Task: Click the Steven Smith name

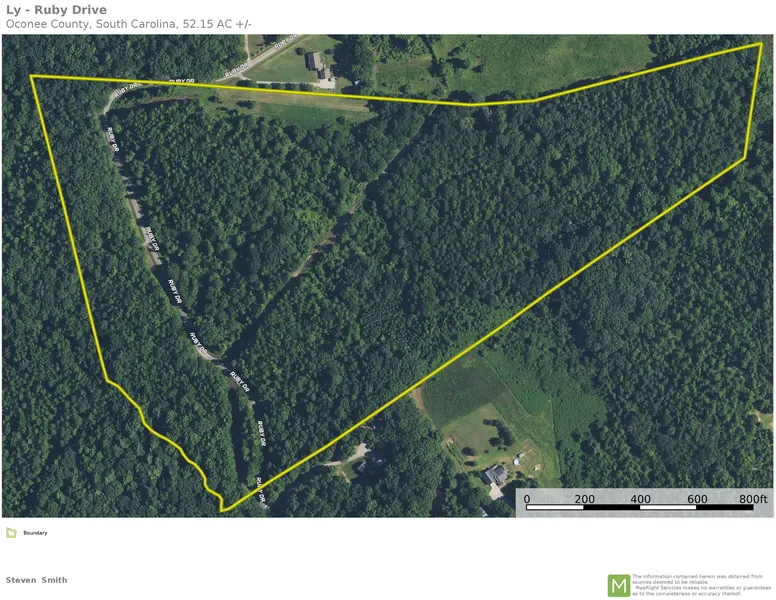Action: pos(37,580)
